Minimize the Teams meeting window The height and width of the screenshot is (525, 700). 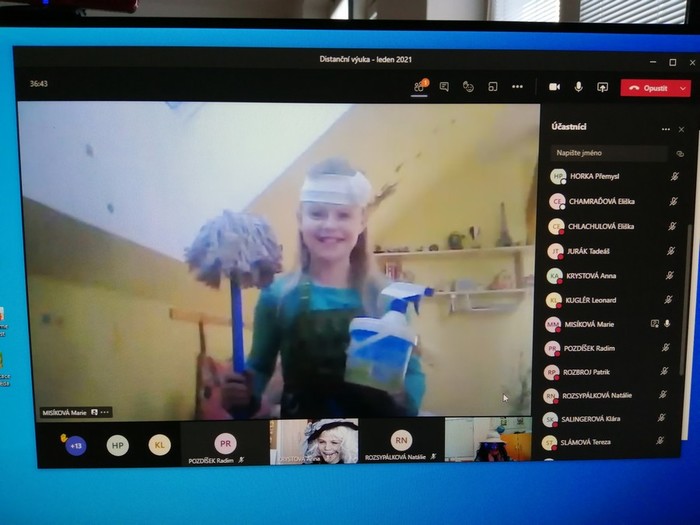click(x=653, y=62)
